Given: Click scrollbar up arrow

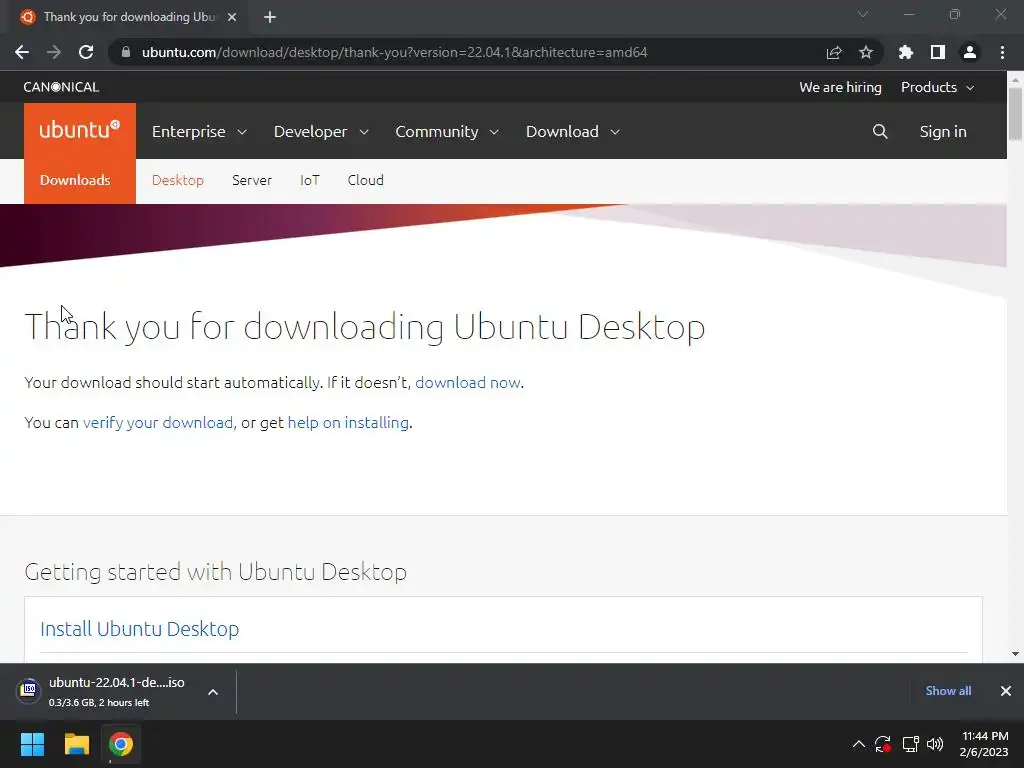Looking at the screenshot, I should [x=1015, y=78].
